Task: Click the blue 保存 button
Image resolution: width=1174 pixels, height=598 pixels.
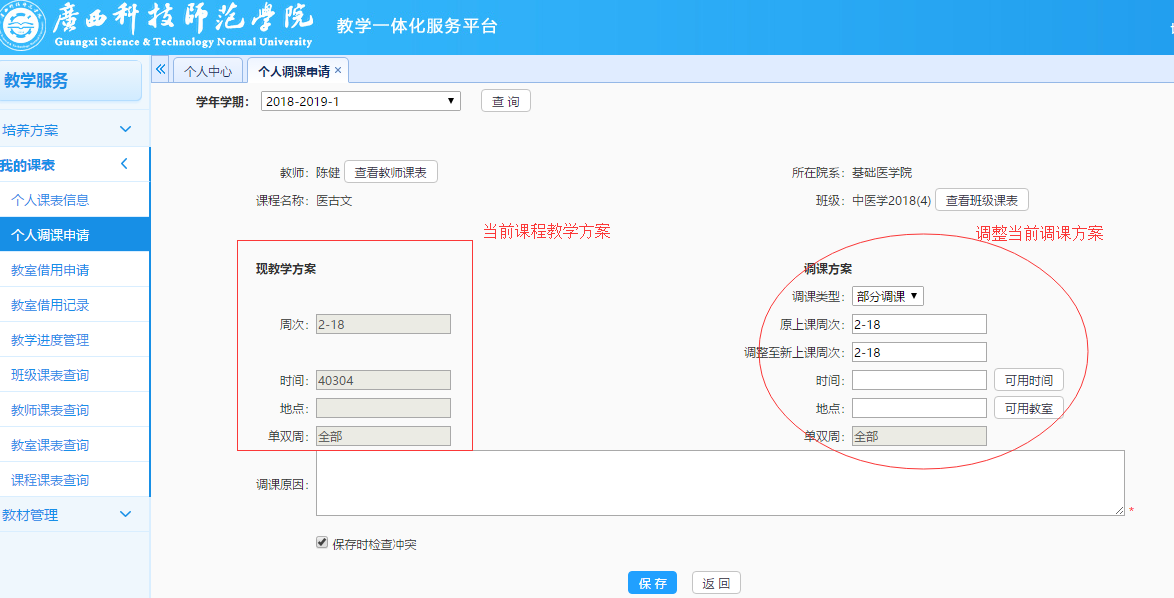Action: [x=652, y=583]
